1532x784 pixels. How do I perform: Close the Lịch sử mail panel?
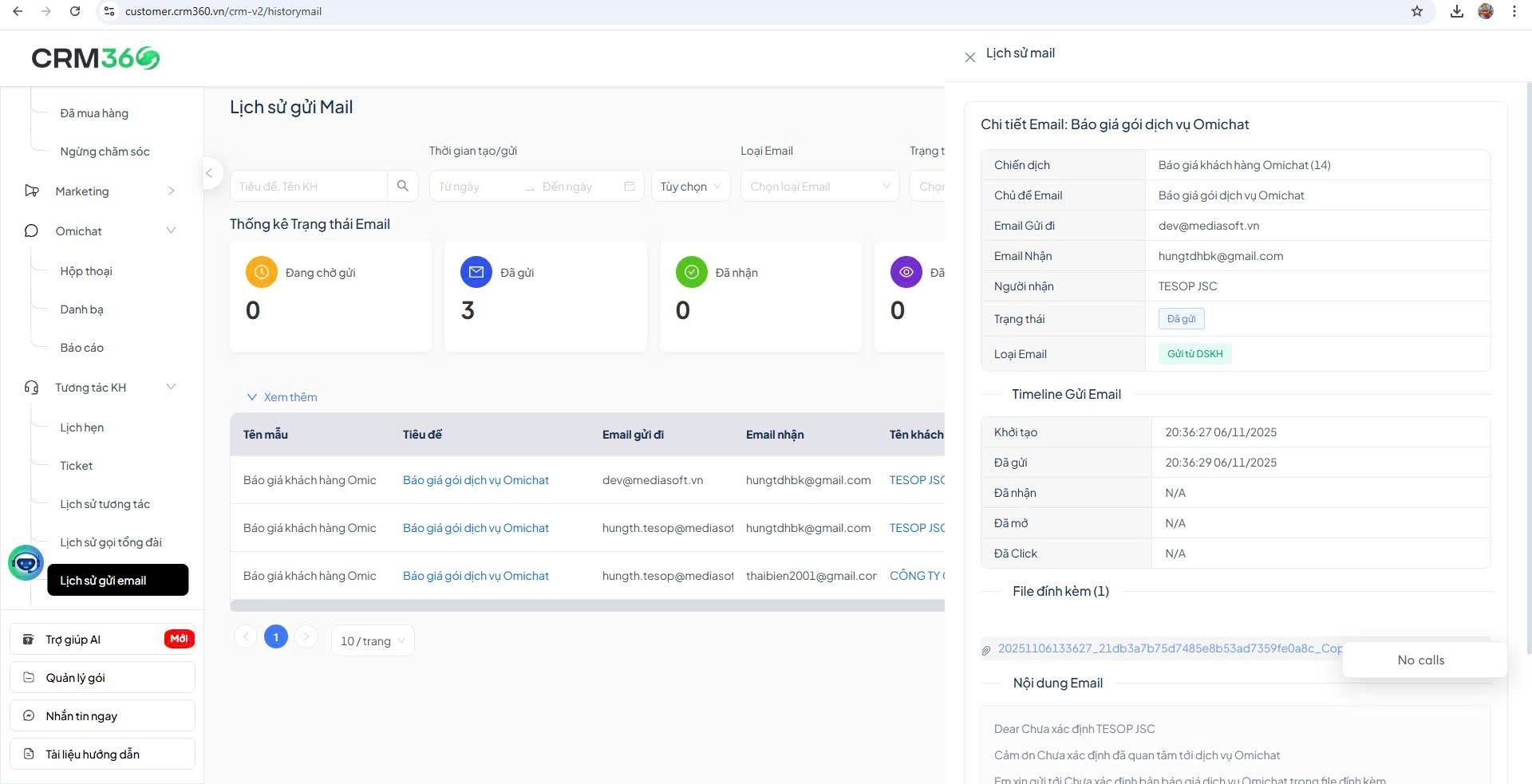969,57
